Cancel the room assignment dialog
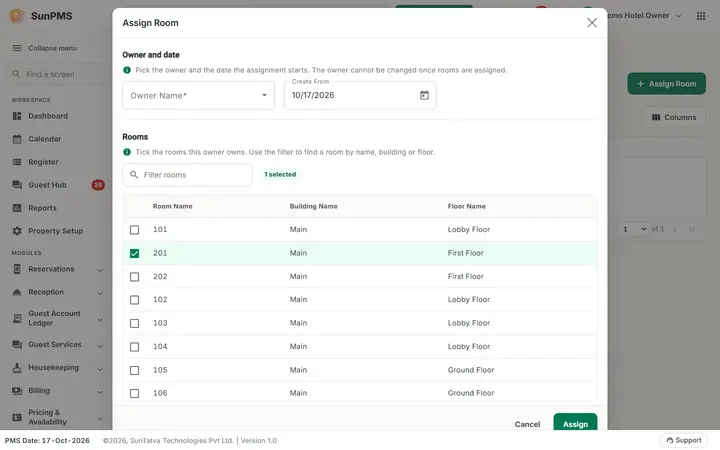This screenshot has width=720, height=450. tap(527, 424)
